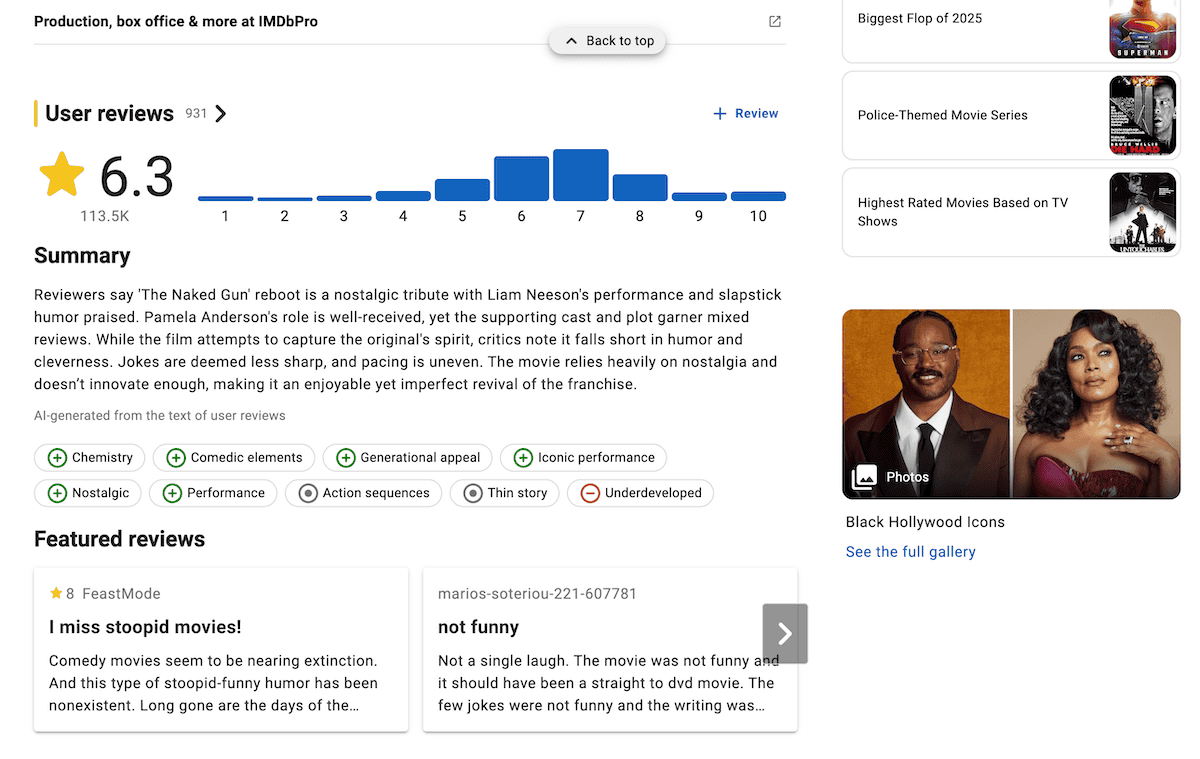The height and width of the screenshot is (759, 1200).
Task: Select the Thin story chip
Action: (x=503, y=493)
